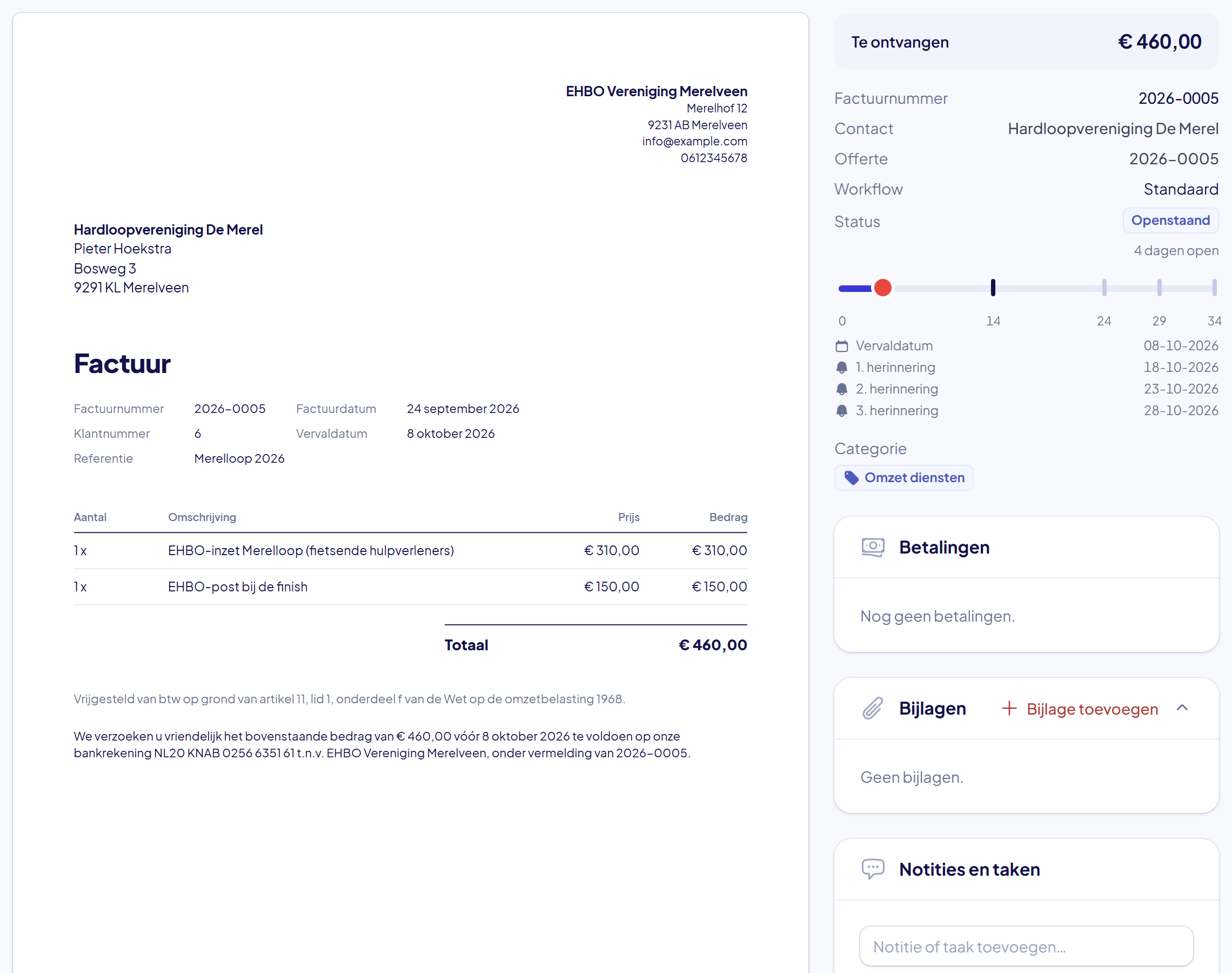Click the Betalingen money icon
The height and width of the screenshot is (973, 1232).
click(x=872, y=548)
